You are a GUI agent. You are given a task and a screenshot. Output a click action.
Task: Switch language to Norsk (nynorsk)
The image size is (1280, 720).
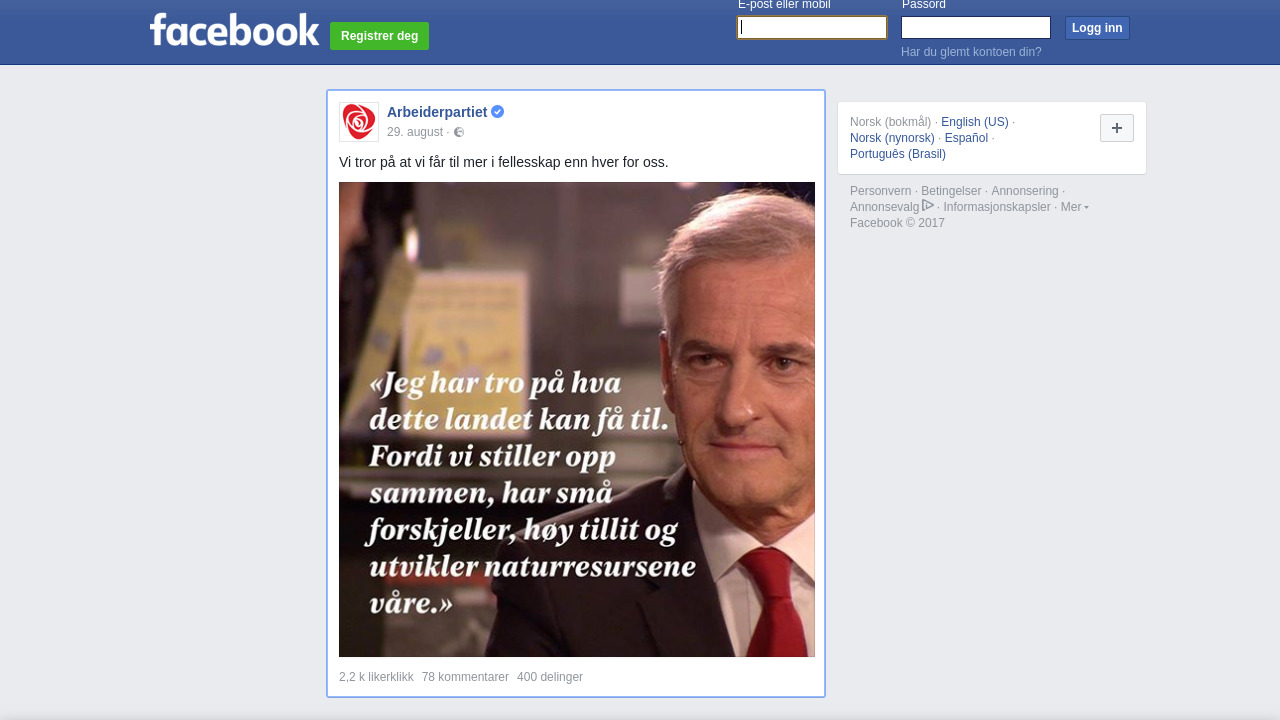(892, 138)
